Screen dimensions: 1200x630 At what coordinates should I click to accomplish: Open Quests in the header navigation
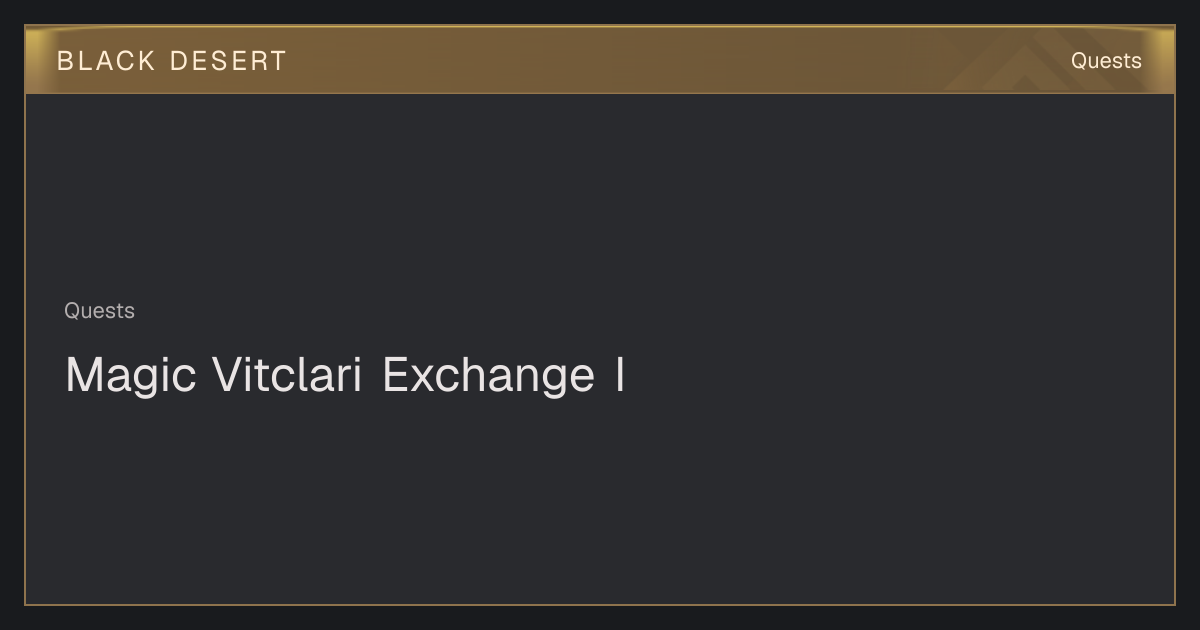coord(1106,61)
